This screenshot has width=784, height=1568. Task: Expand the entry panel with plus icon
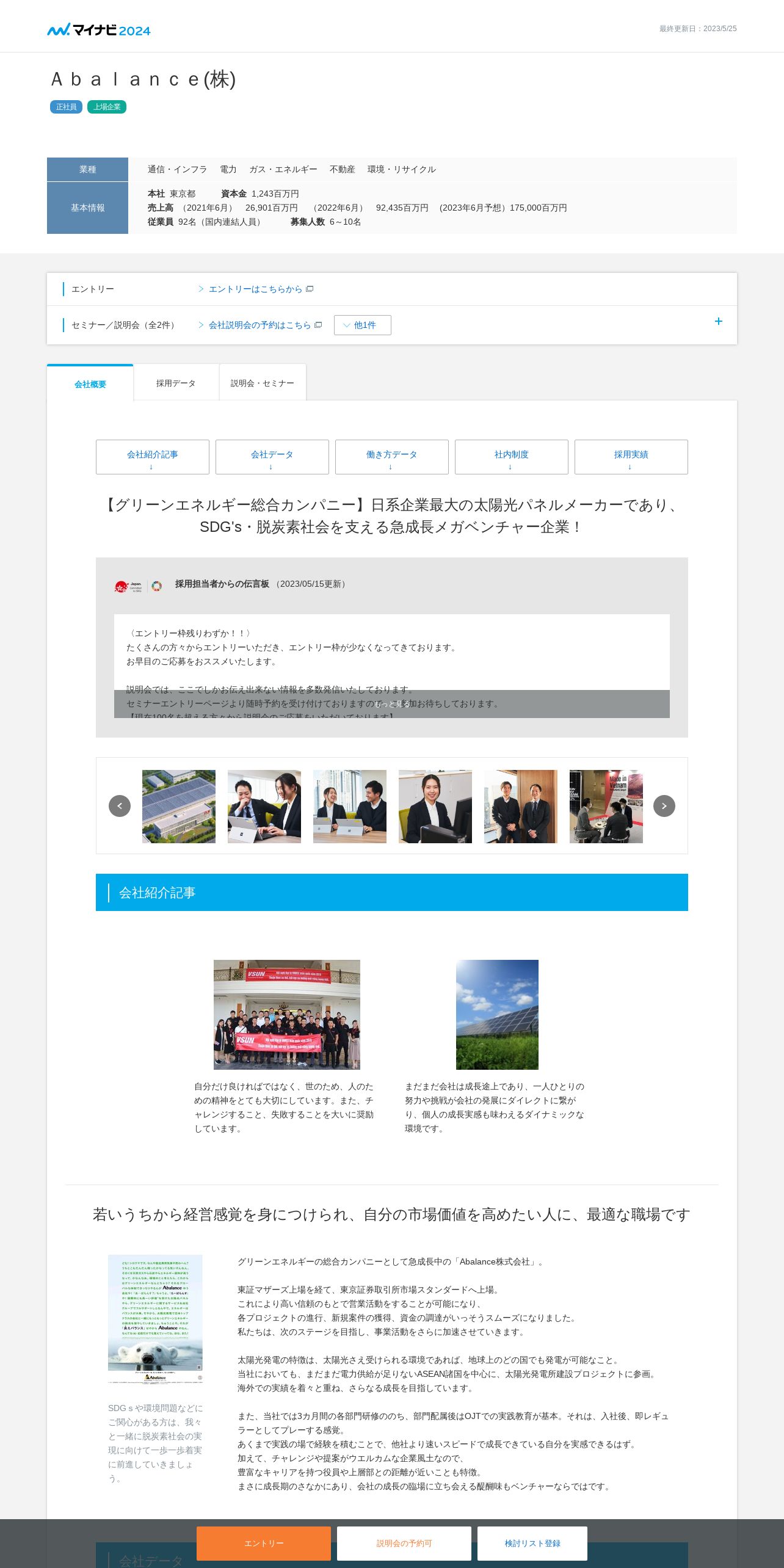pos(719,321)
